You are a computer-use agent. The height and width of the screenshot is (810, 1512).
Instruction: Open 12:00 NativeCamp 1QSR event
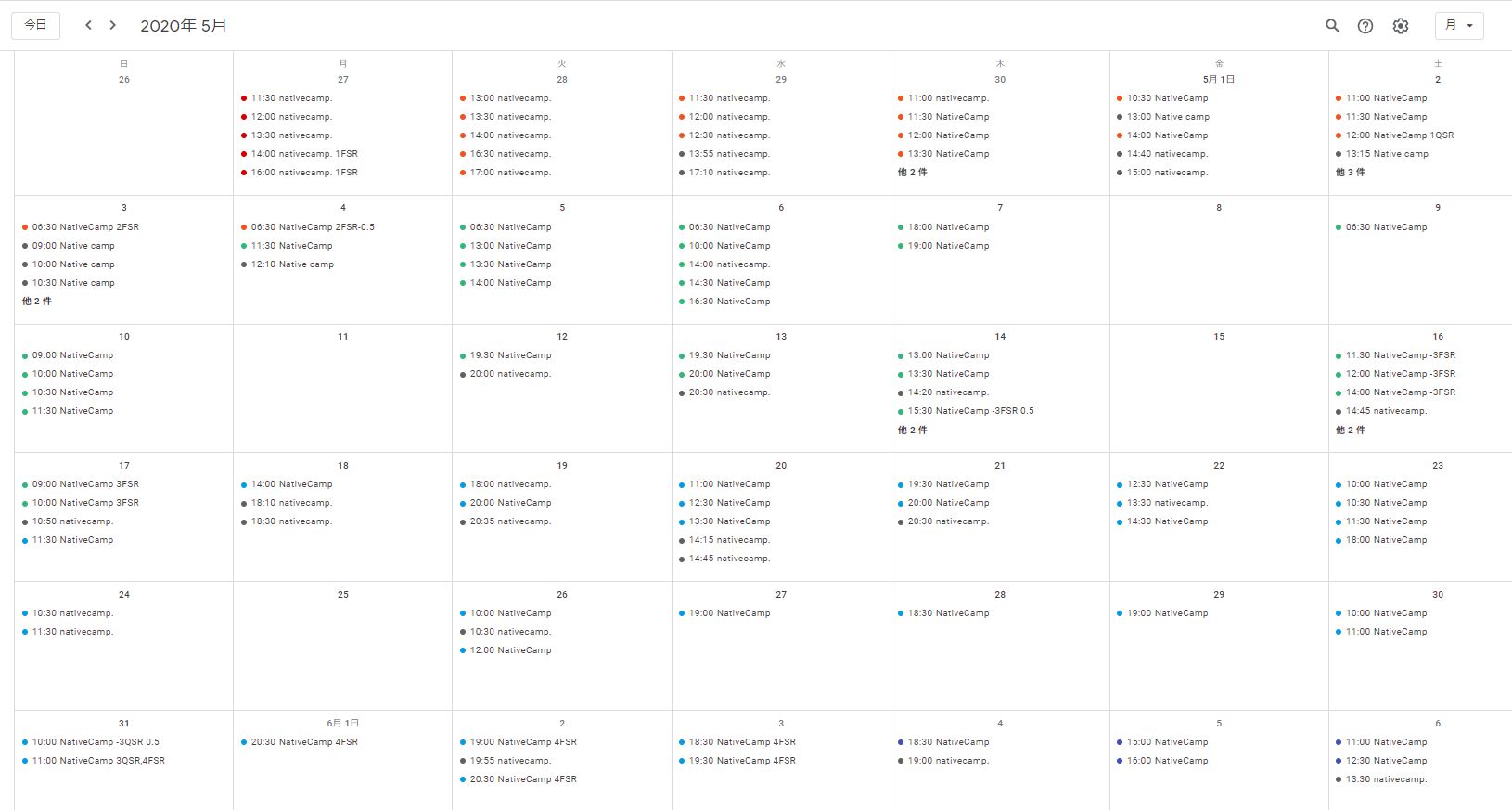(1399, 135)
